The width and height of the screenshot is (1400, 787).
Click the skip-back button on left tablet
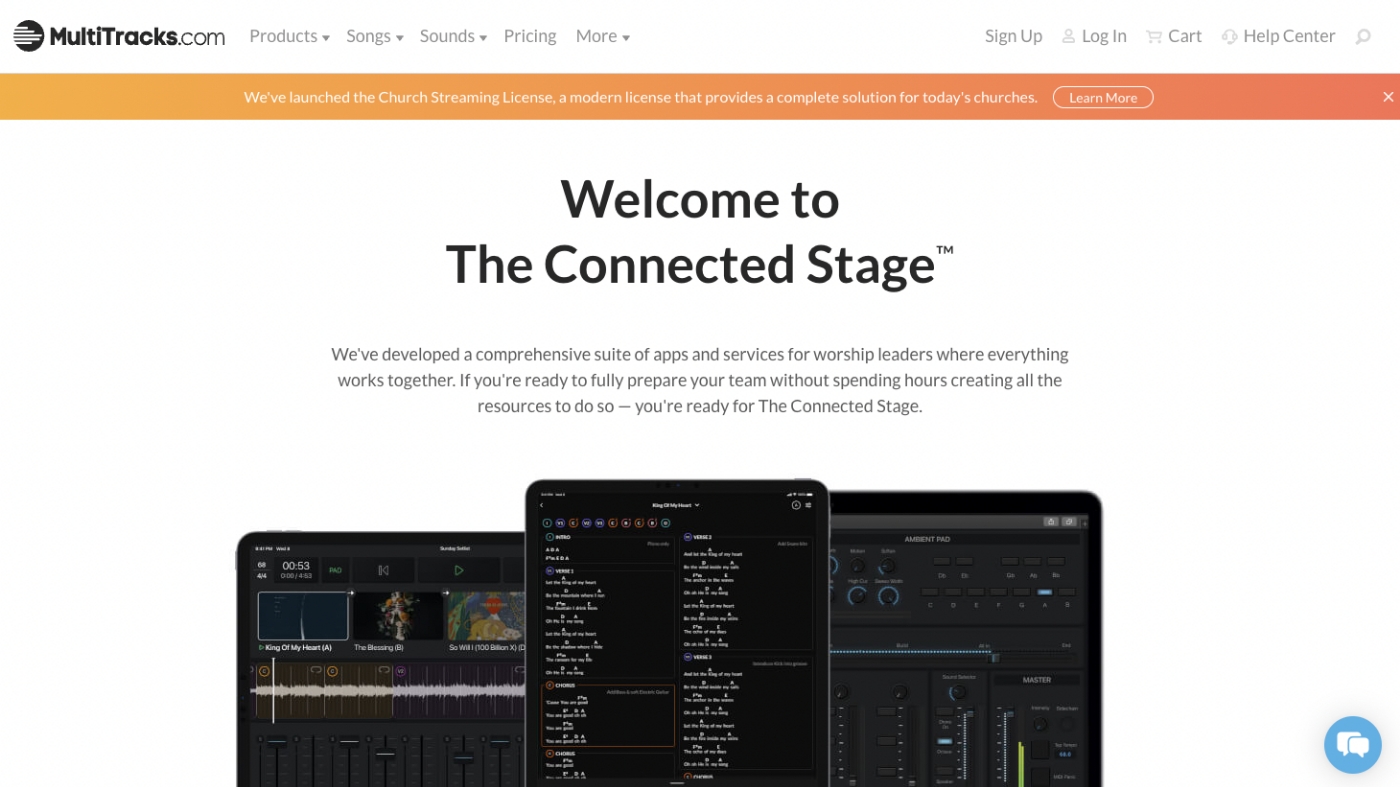pos(383,570)
